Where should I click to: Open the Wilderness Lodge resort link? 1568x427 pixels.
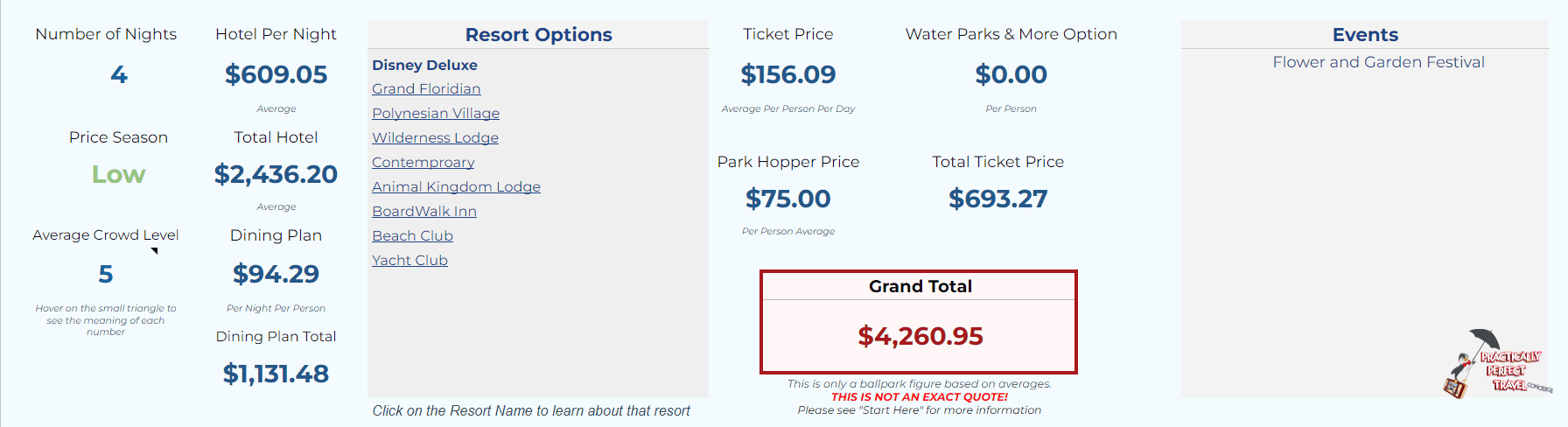pyautogui.click(x=435, y=137)
